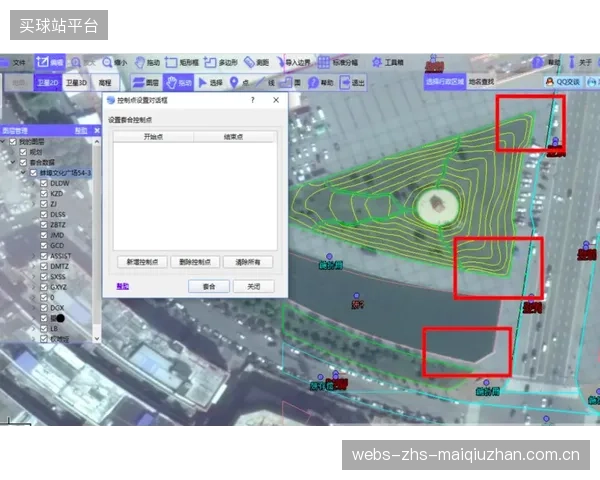Image resolution: width=600 pixels, height=480 pixels.
Task: Collapse the 蚌埠文化广场54-3 tree node
Action: tap(24, 173)
